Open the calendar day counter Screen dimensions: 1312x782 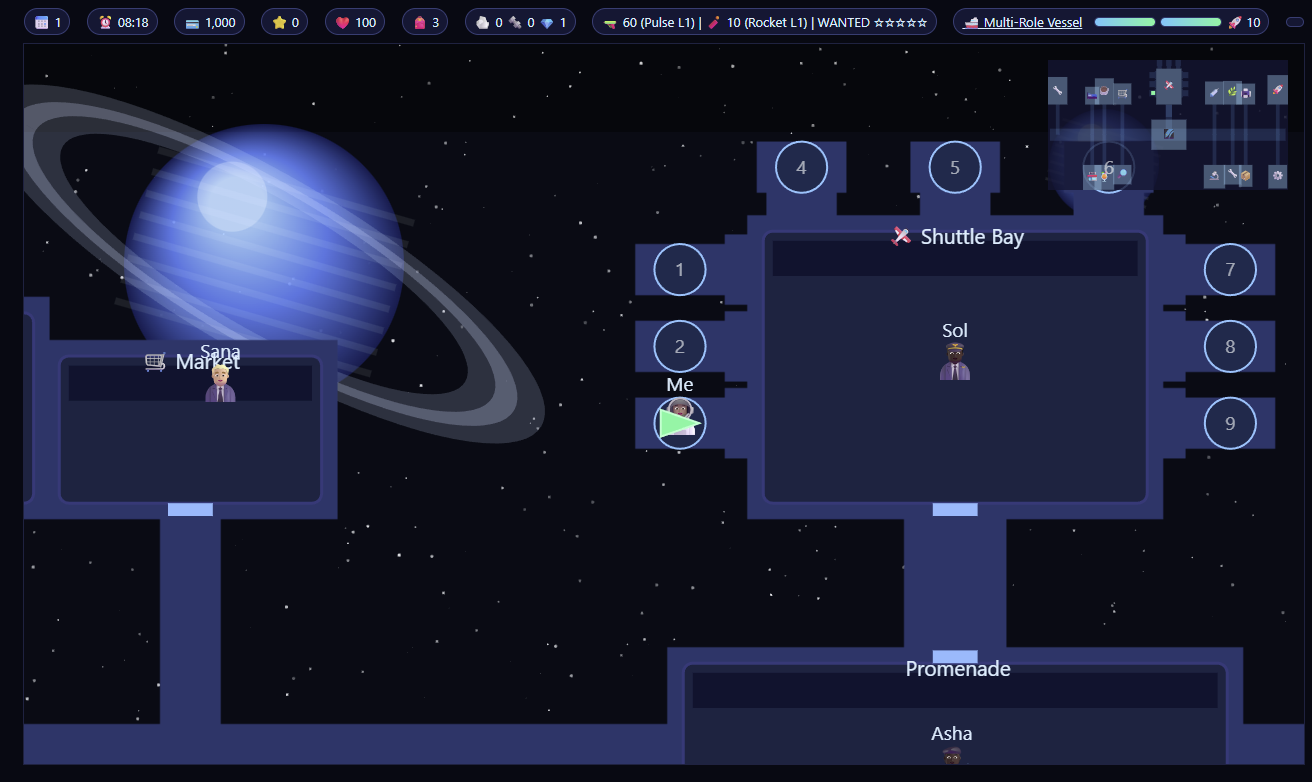coord(47,20)
